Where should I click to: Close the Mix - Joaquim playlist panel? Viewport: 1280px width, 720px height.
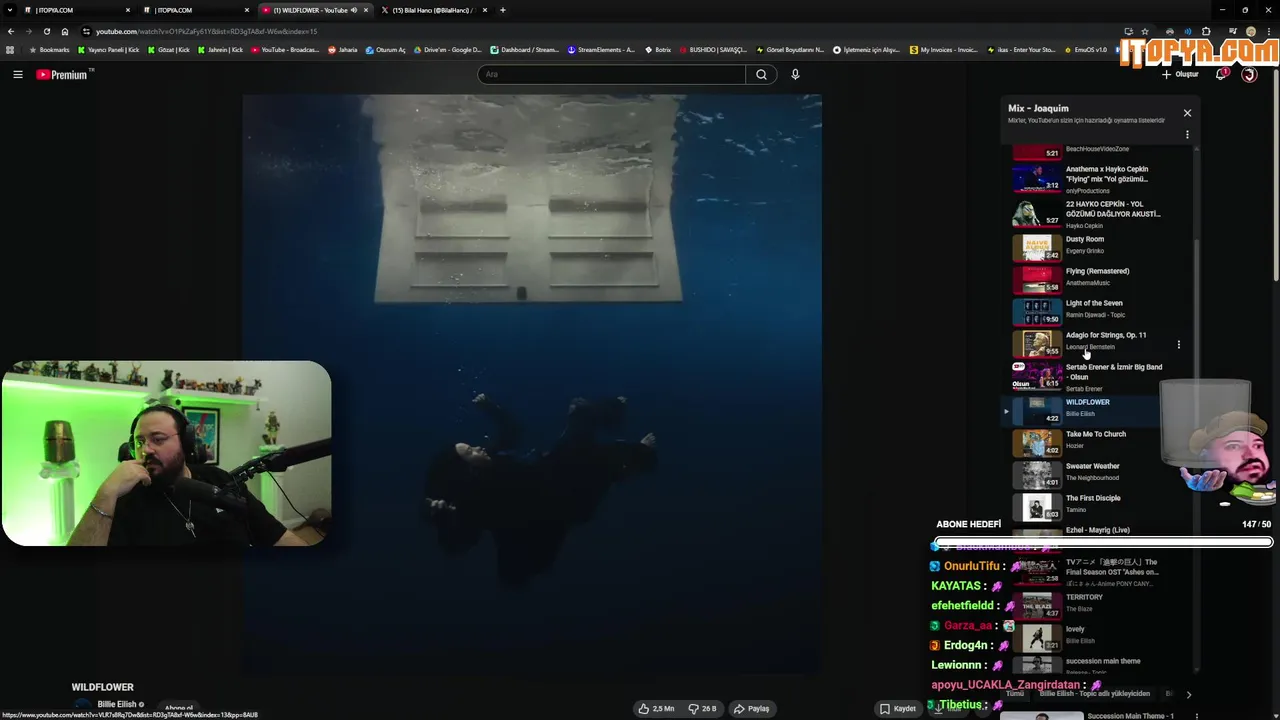(x=1187, y=113)
